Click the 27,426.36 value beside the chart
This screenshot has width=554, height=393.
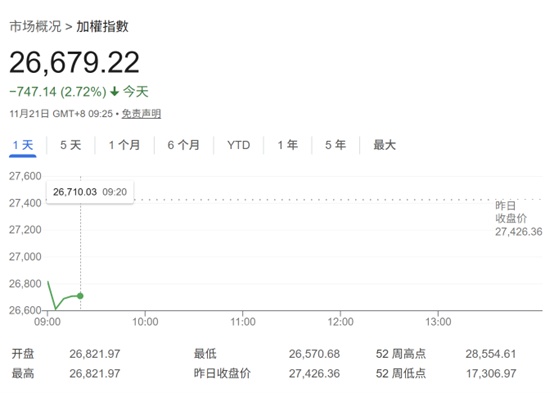pos(518,232)
